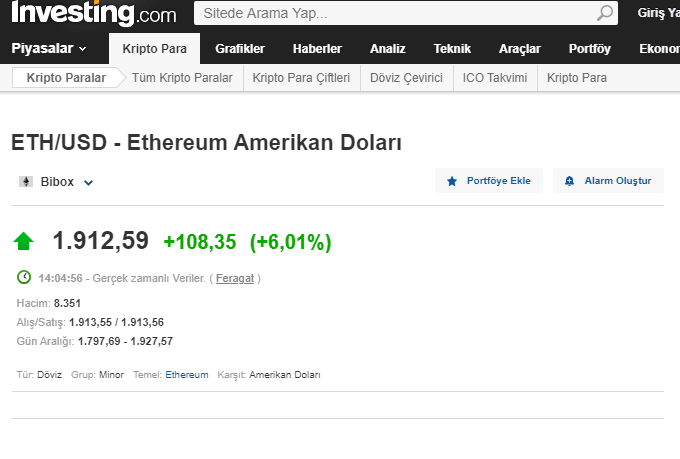Click the Investing.com logo

[93, 14]
